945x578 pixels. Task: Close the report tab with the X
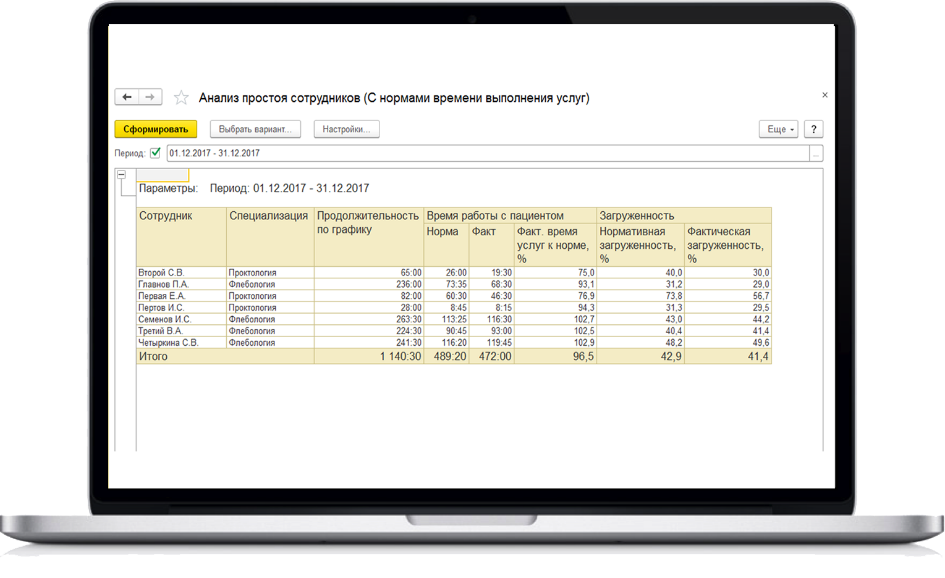click(x=824, y=95)
